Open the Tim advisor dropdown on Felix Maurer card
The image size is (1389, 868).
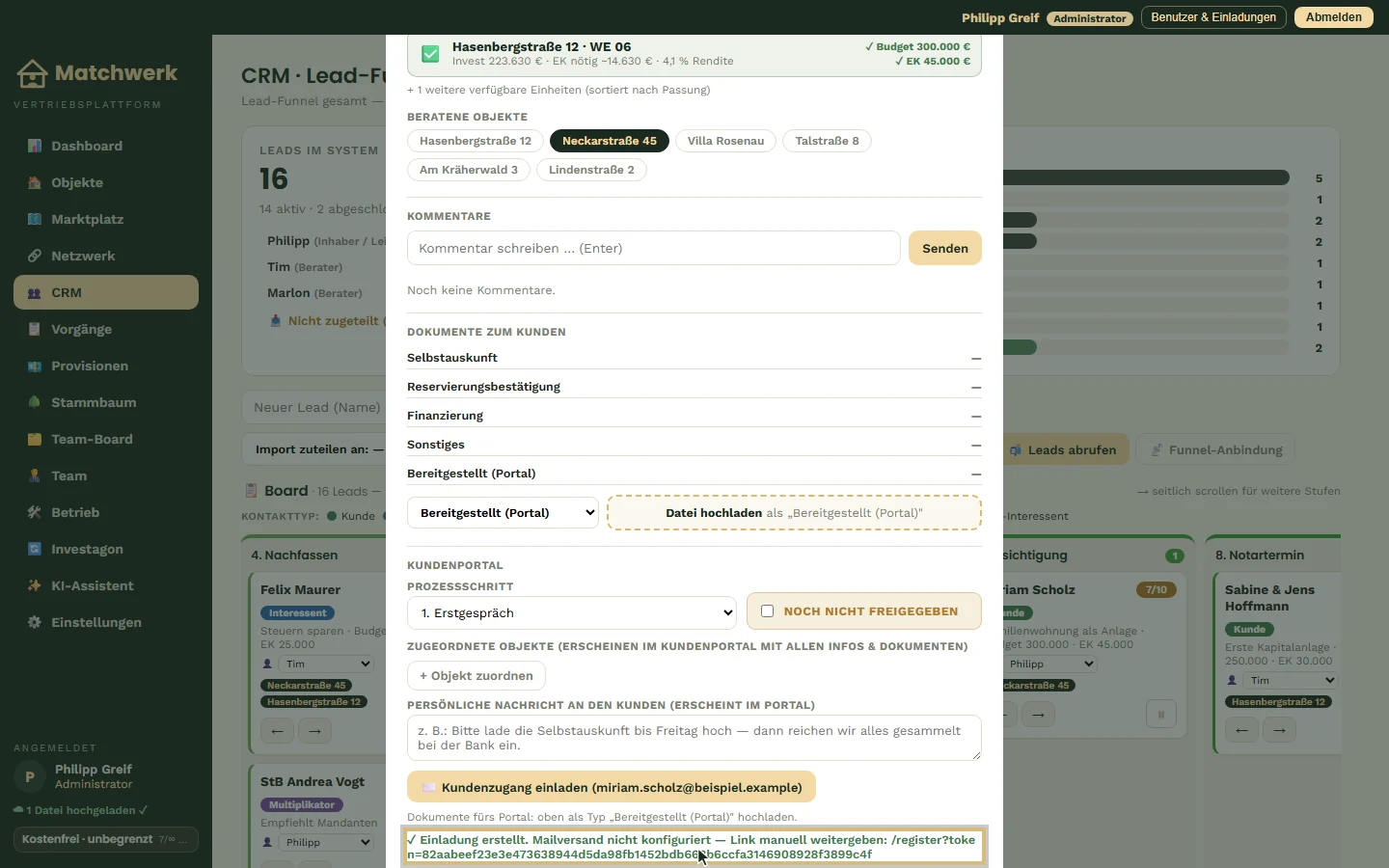(326, 664)
